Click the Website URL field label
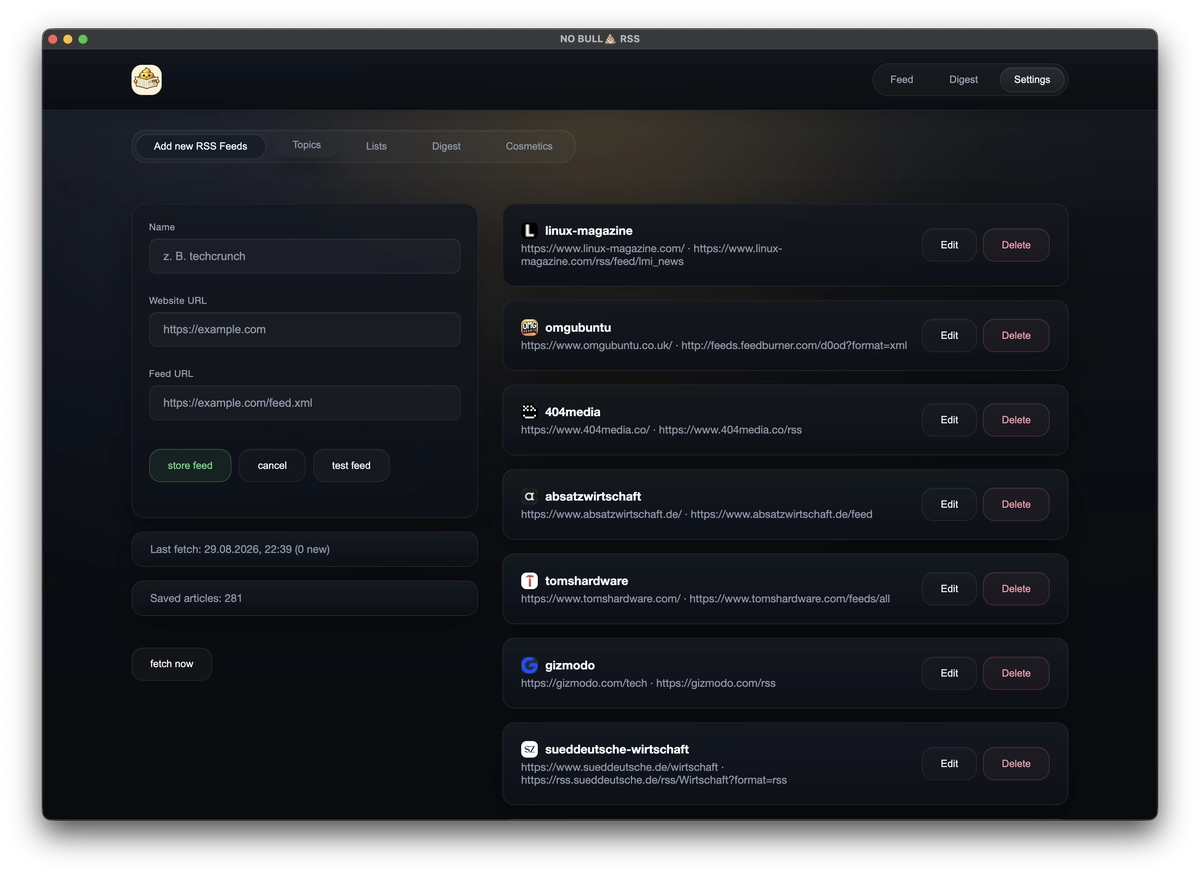1200x876 pixels. click(x=178, y=301)
